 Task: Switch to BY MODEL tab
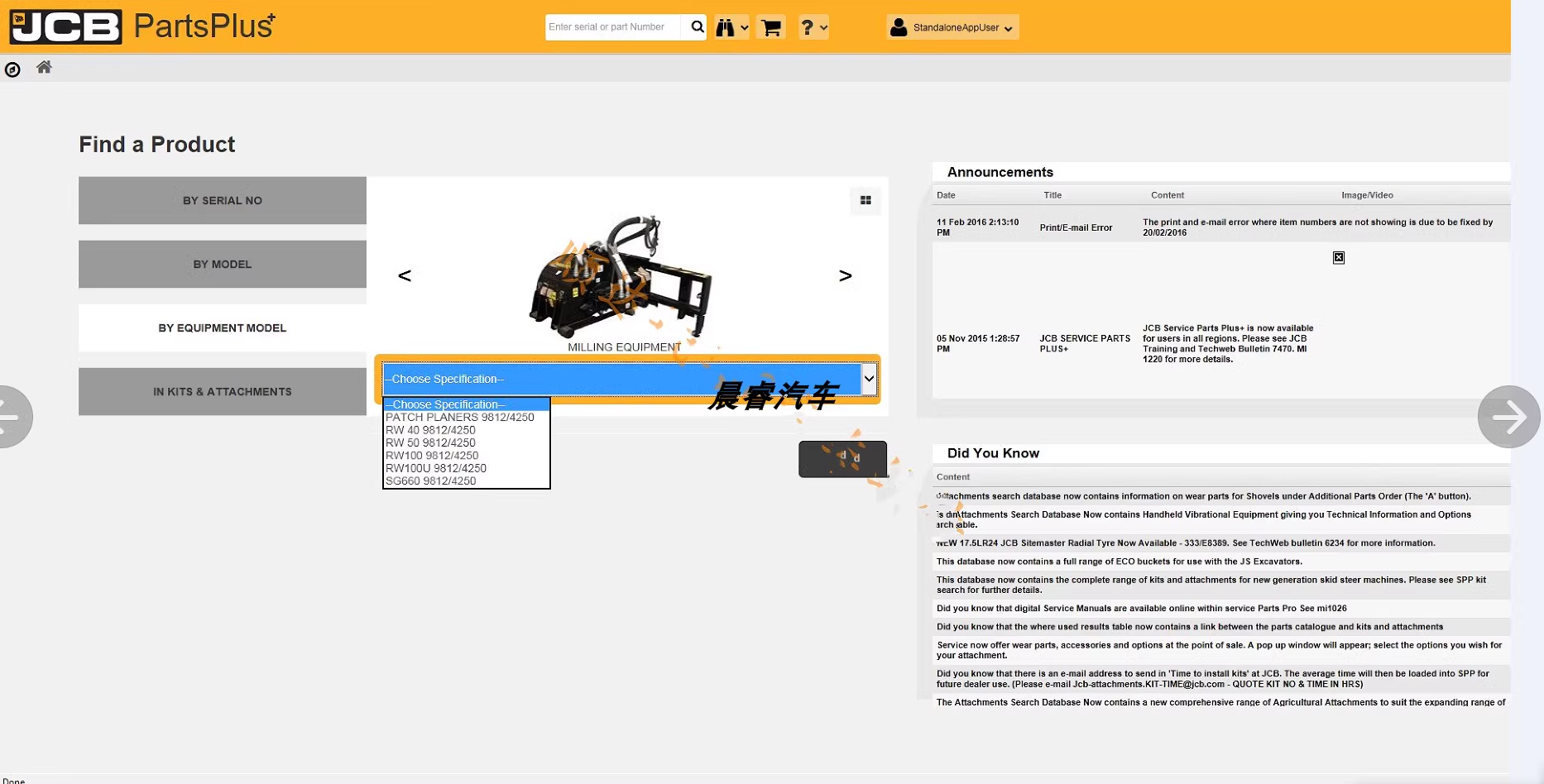point(223,264)
